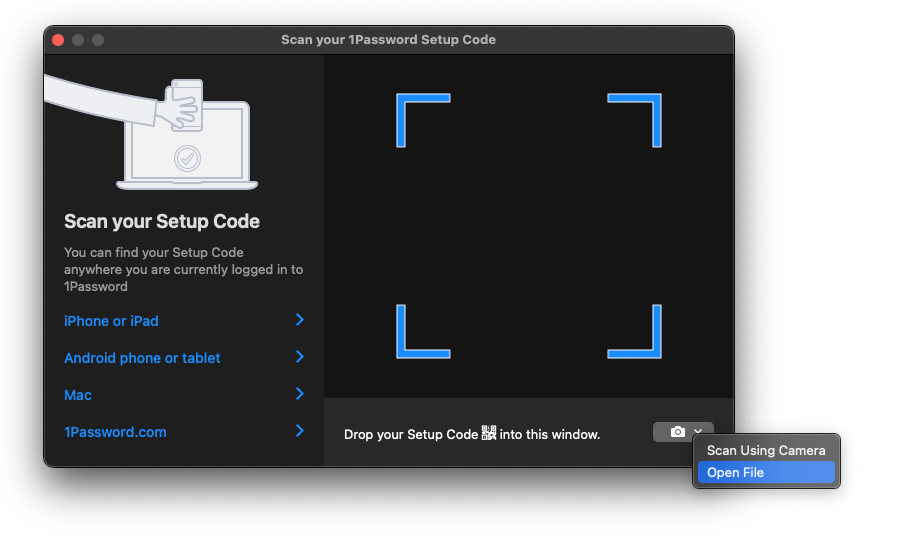Click the 'Scan your Setup Code' heading

click(162, 221)
